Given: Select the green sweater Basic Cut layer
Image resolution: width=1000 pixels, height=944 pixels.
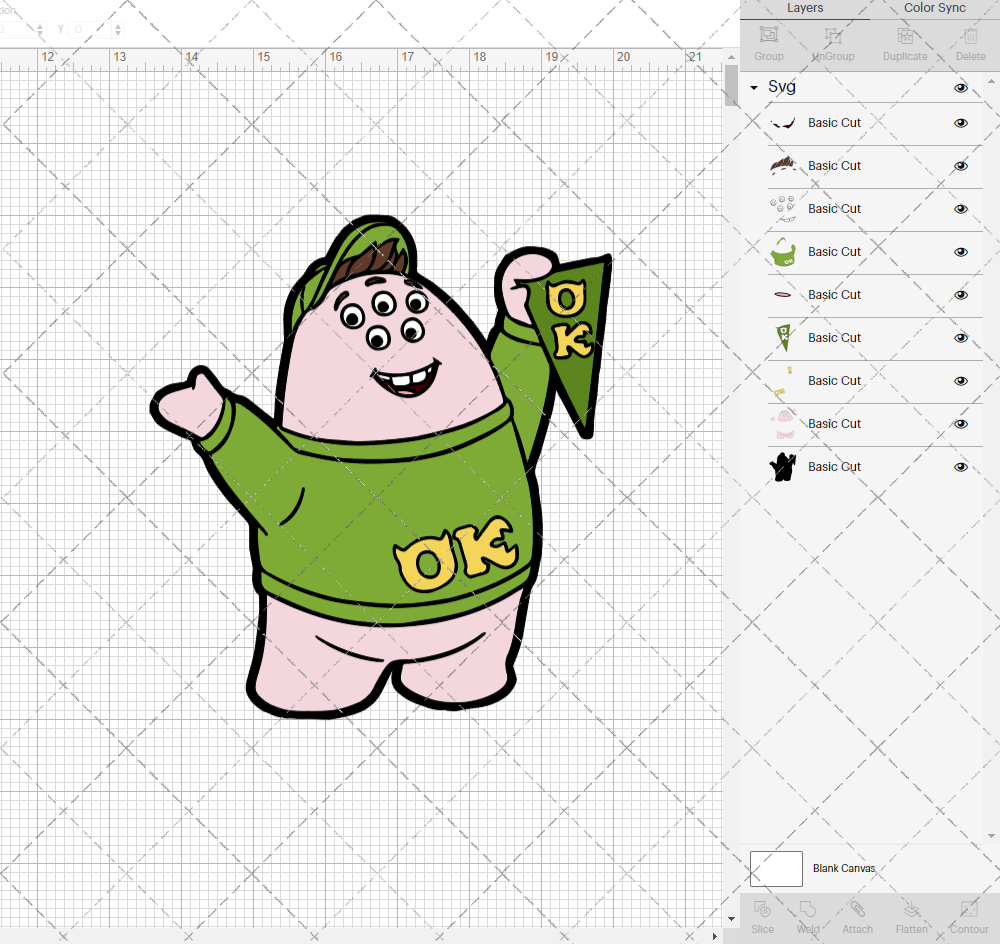Looking at the screenshot, I should click(835, 251).
